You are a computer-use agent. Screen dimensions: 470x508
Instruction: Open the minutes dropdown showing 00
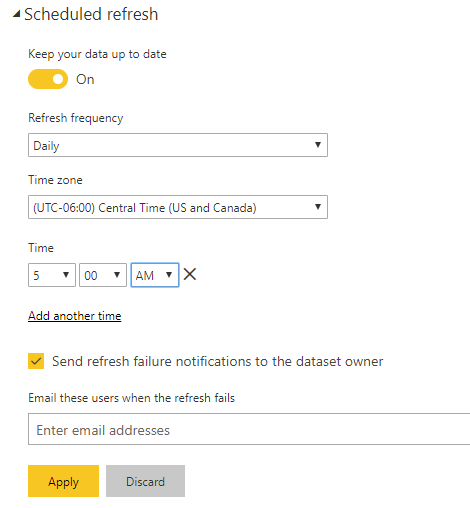pos(103,275)
